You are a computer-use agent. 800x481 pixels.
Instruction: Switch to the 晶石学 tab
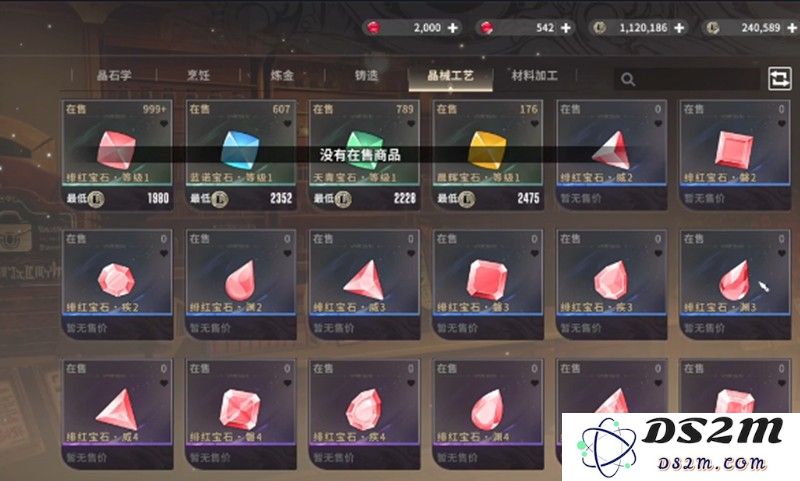pyautogui.click(x=114, y=75)
